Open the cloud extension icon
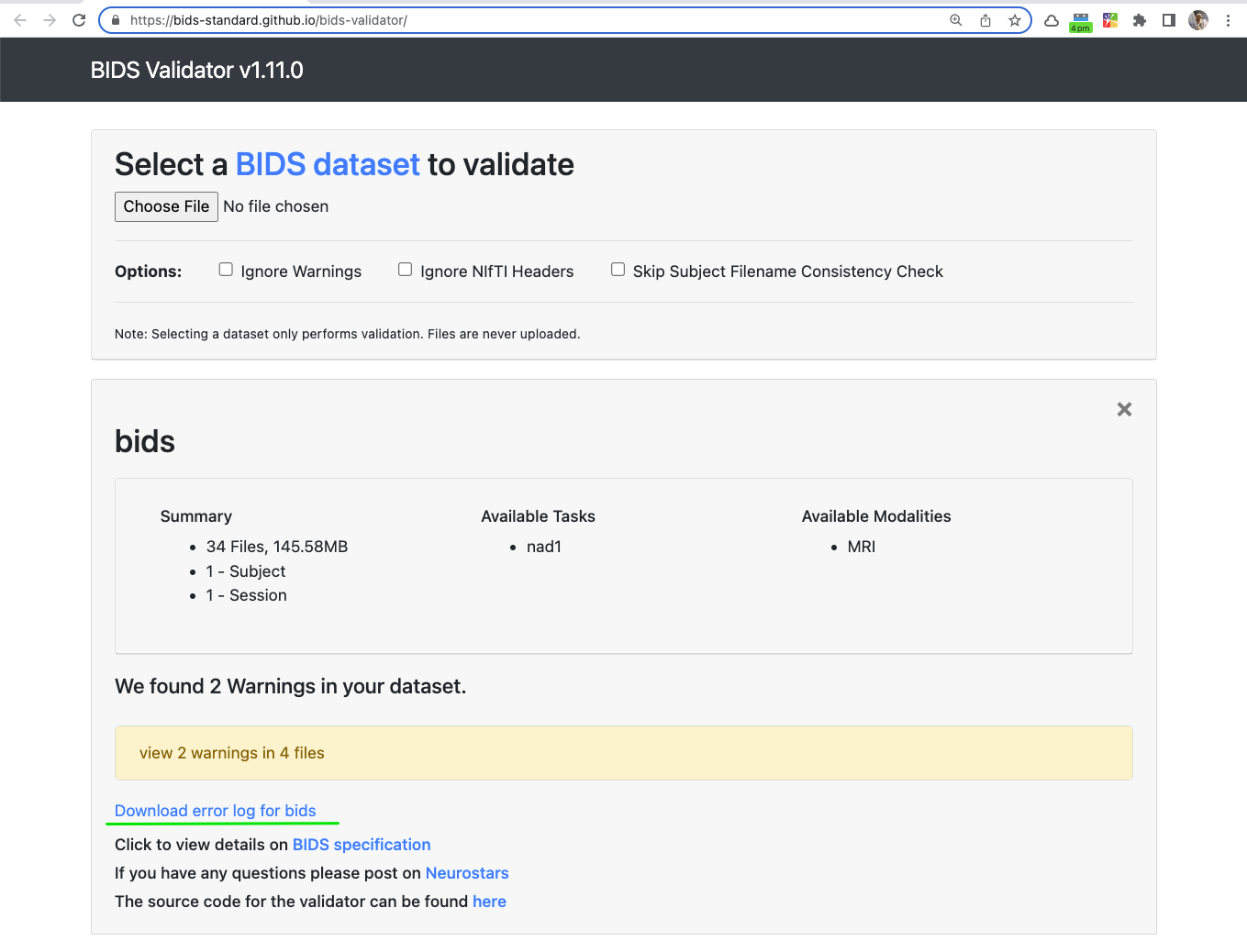 [x=1052, y=20]
